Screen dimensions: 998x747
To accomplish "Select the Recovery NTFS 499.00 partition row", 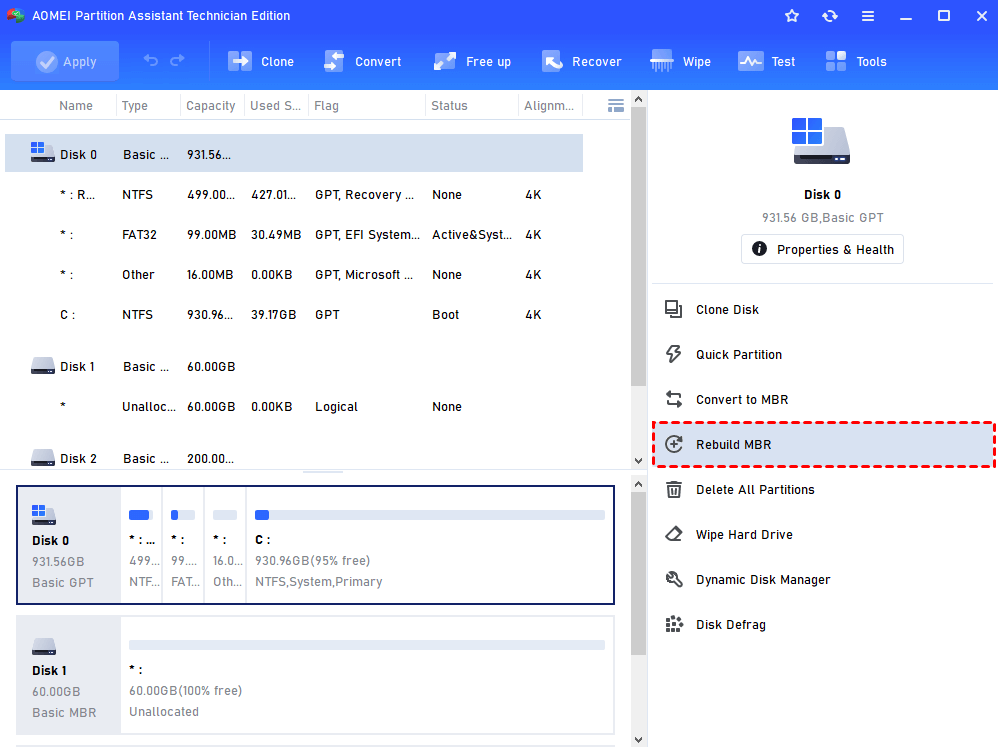I will click(x=294, y=195).
